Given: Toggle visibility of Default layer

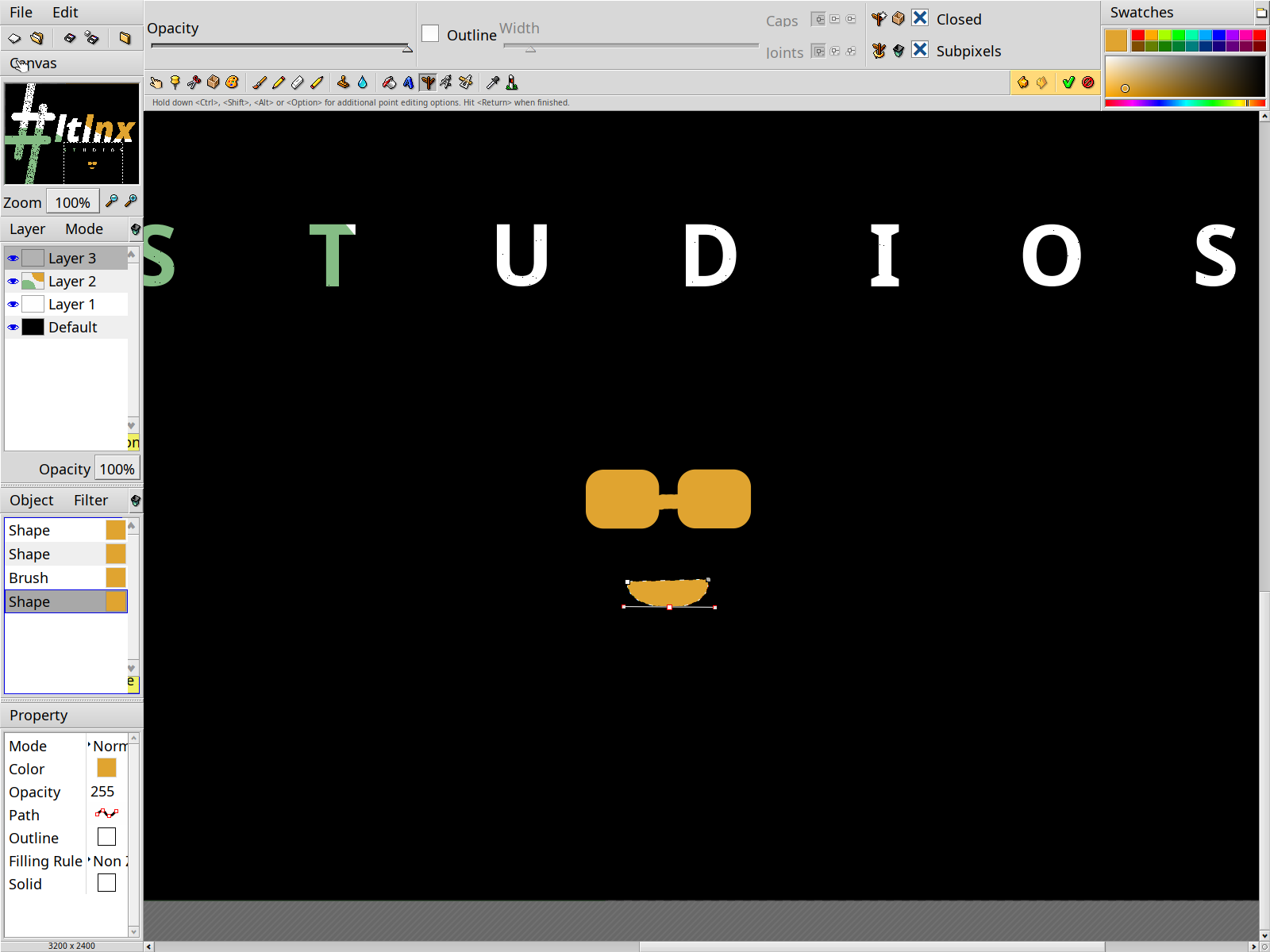Looking at the screenshot, I should pos(13,327).
